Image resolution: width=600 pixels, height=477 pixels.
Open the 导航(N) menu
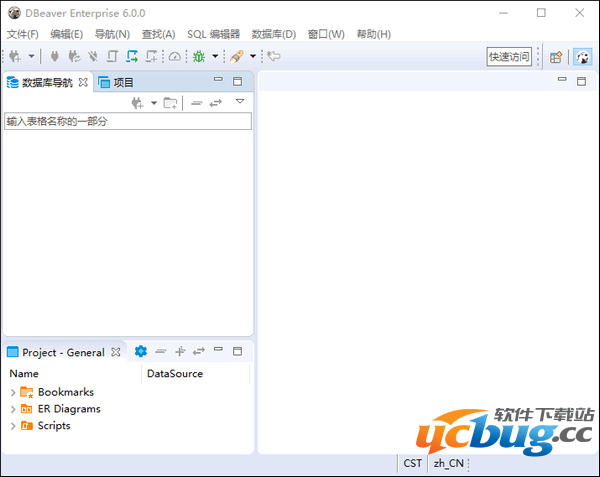[x=112, y=34]
